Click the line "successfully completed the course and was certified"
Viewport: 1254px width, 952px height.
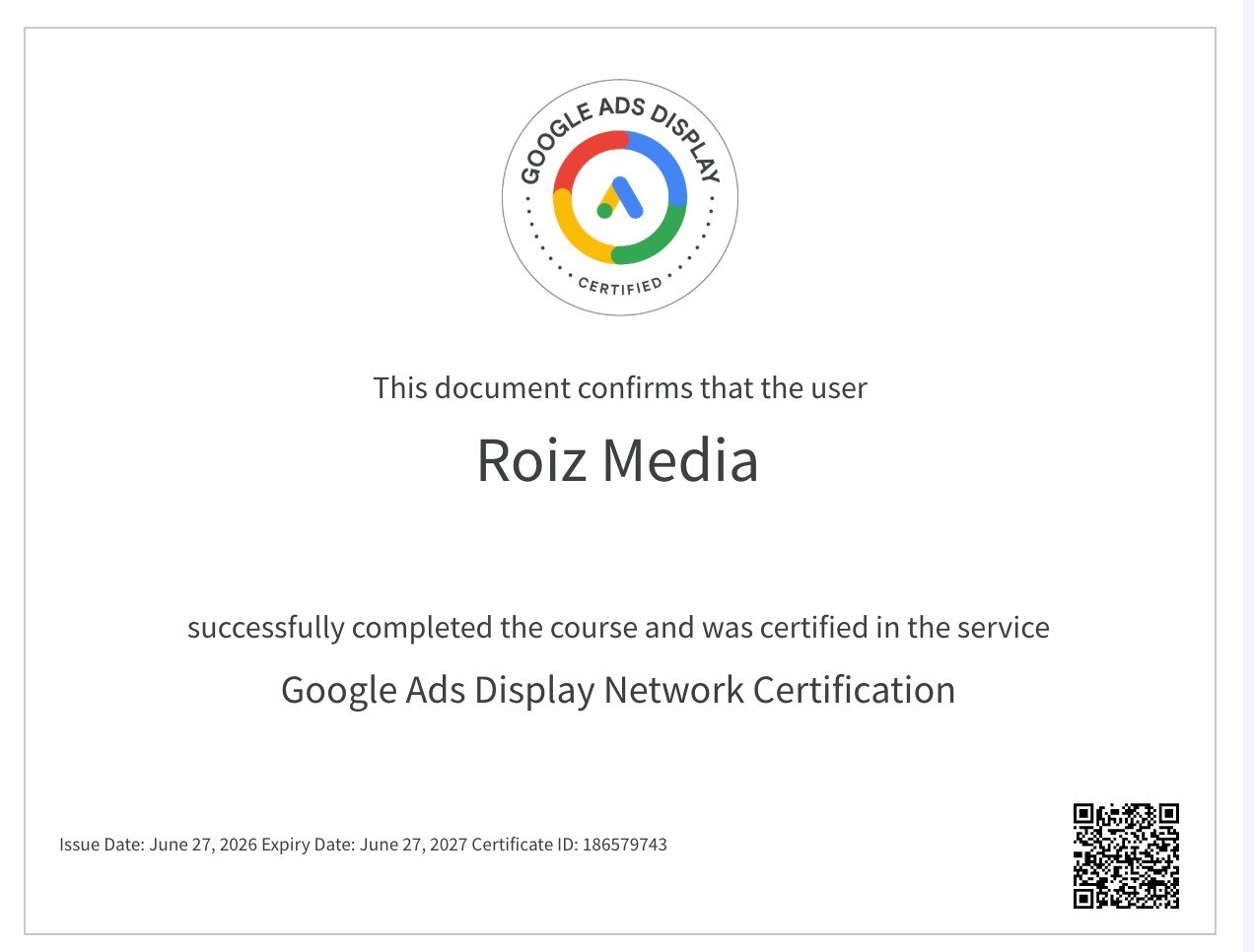pos(618,628)
